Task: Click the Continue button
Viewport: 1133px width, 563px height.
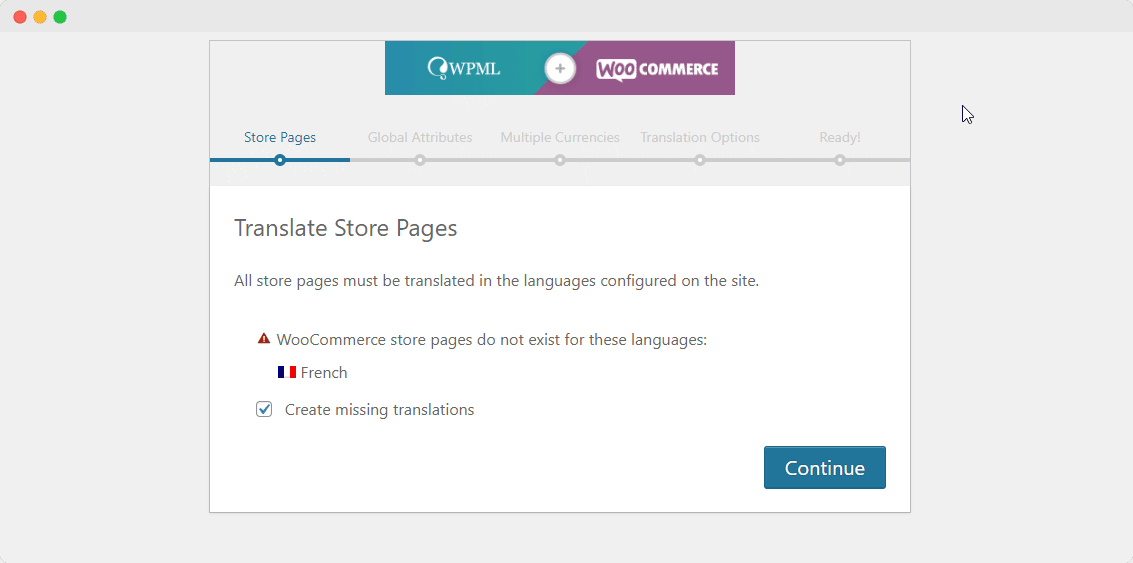Action: tap(824, 468)
